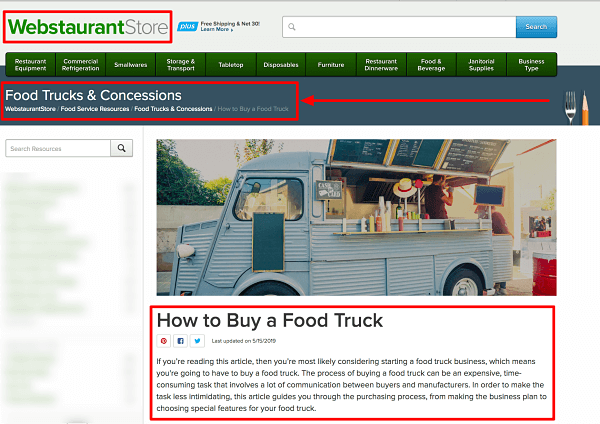Click the How to Buy a Food Truck title

point(270,320)
